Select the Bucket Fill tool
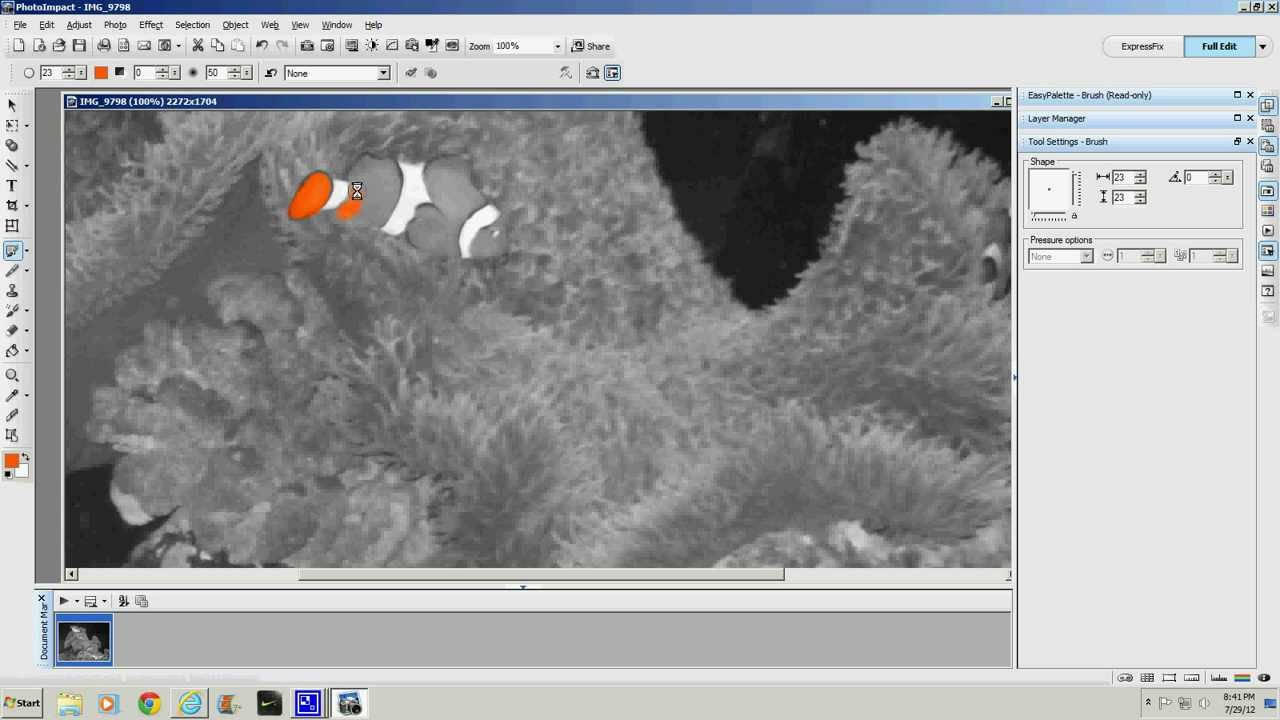Viewport: 1280px width, 720px height. pyautogui.click(x=12, y=350)
